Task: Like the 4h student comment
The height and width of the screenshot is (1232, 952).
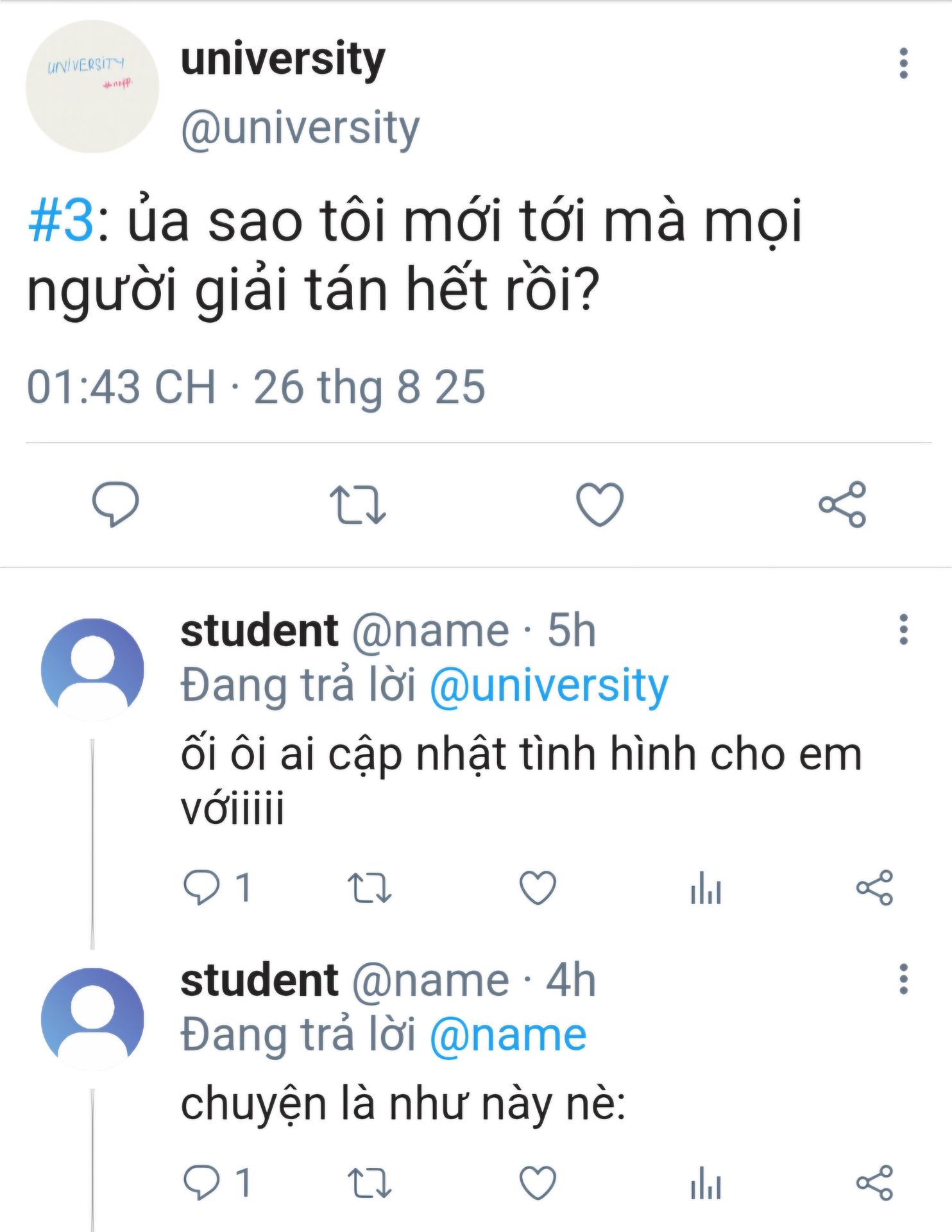Action: (x=537, y=1182)
